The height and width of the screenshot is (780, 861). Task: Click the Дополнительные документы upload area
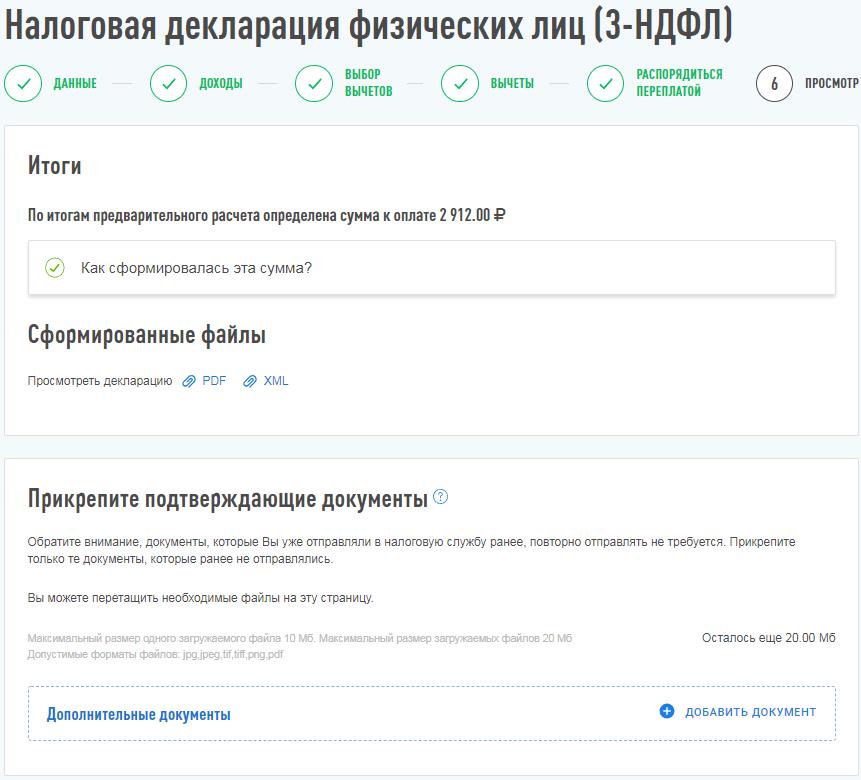pyautogui.click(x=139, y=715)
